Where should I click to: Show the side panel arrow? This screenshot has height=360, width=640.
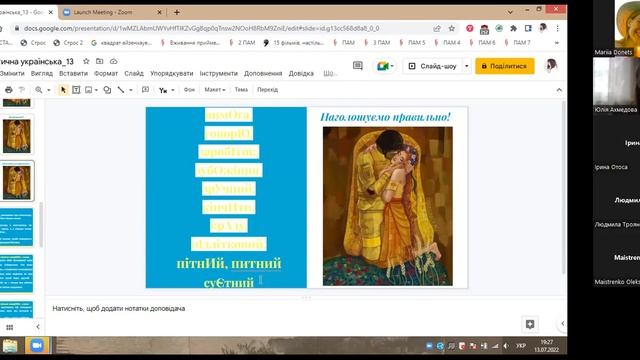click(x=562, y=324)
